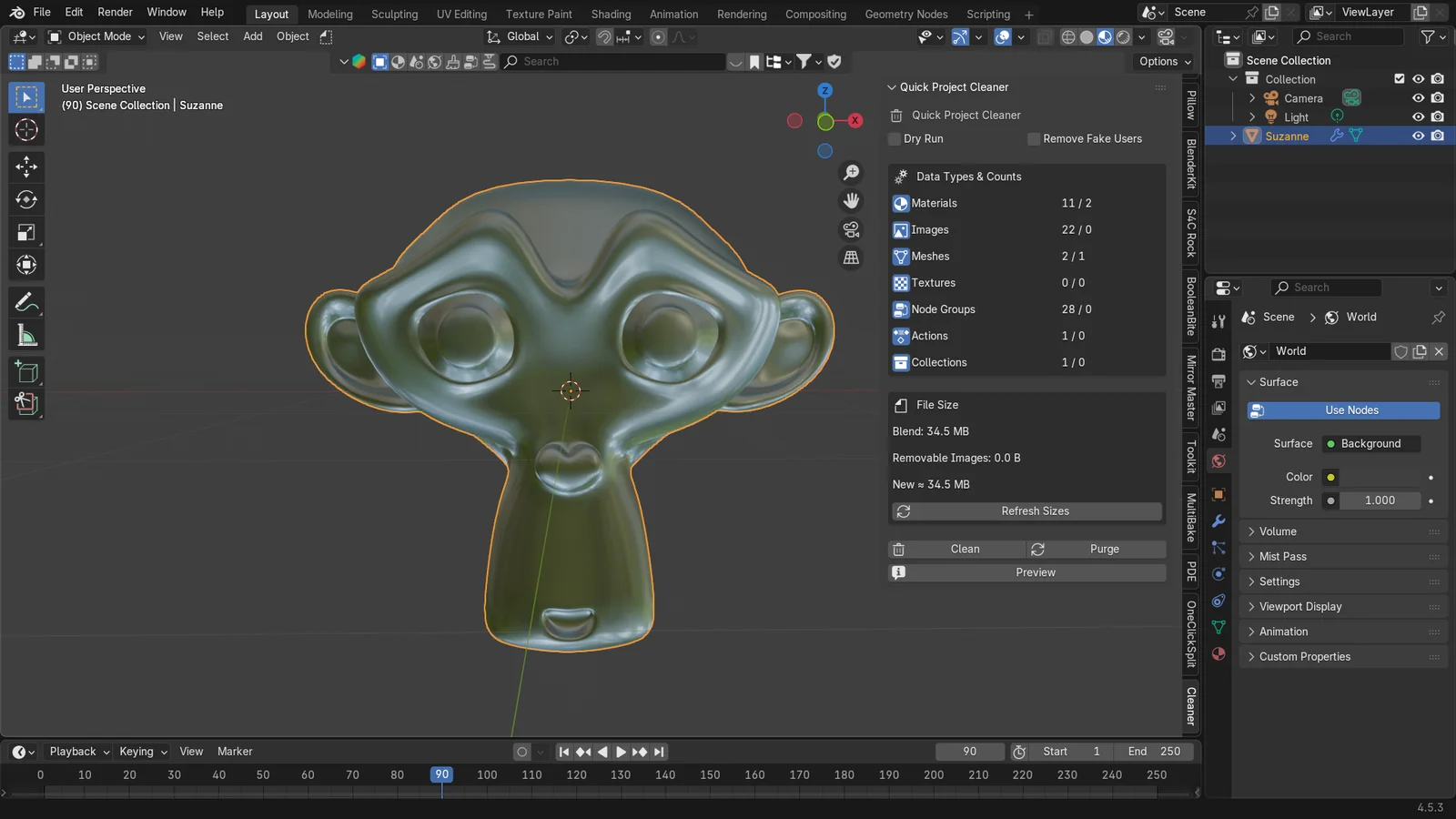Open the Modifier properties tab (wrench icon)
The image size is (1456, 819).
coord(1218,521)
